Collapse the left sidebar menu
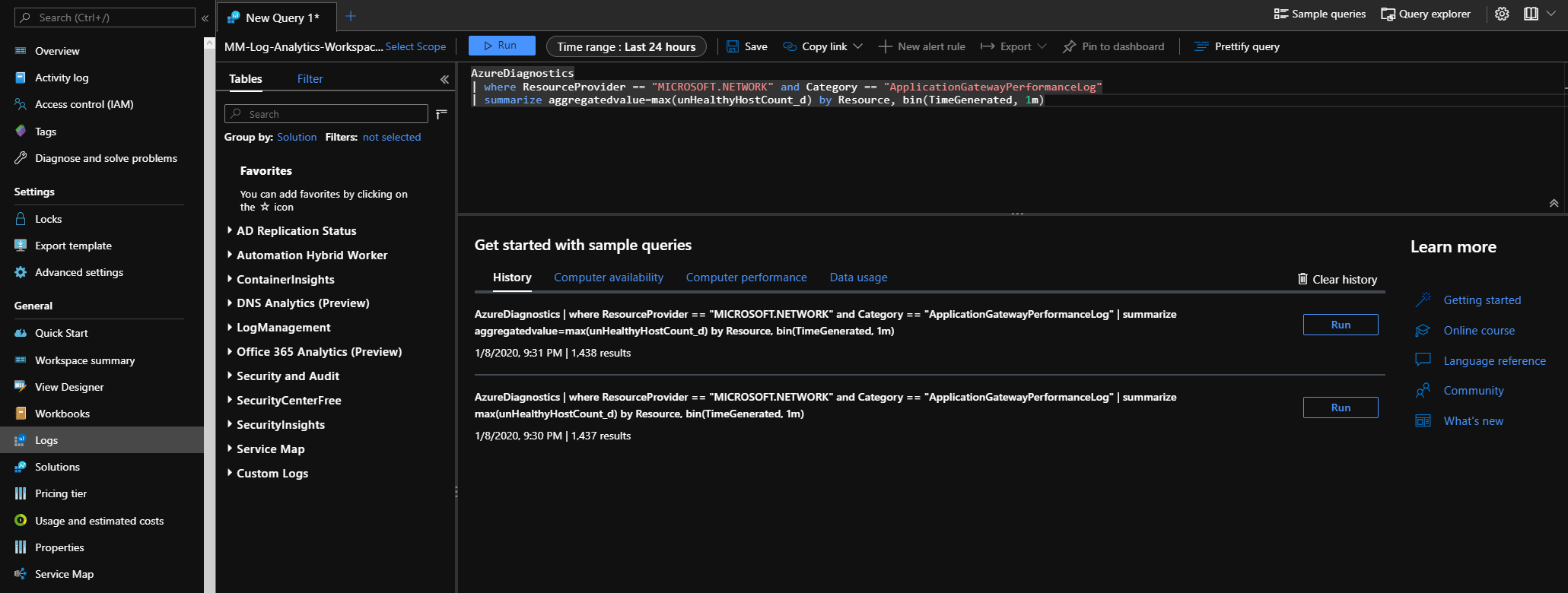 click(x=205, y=17)
